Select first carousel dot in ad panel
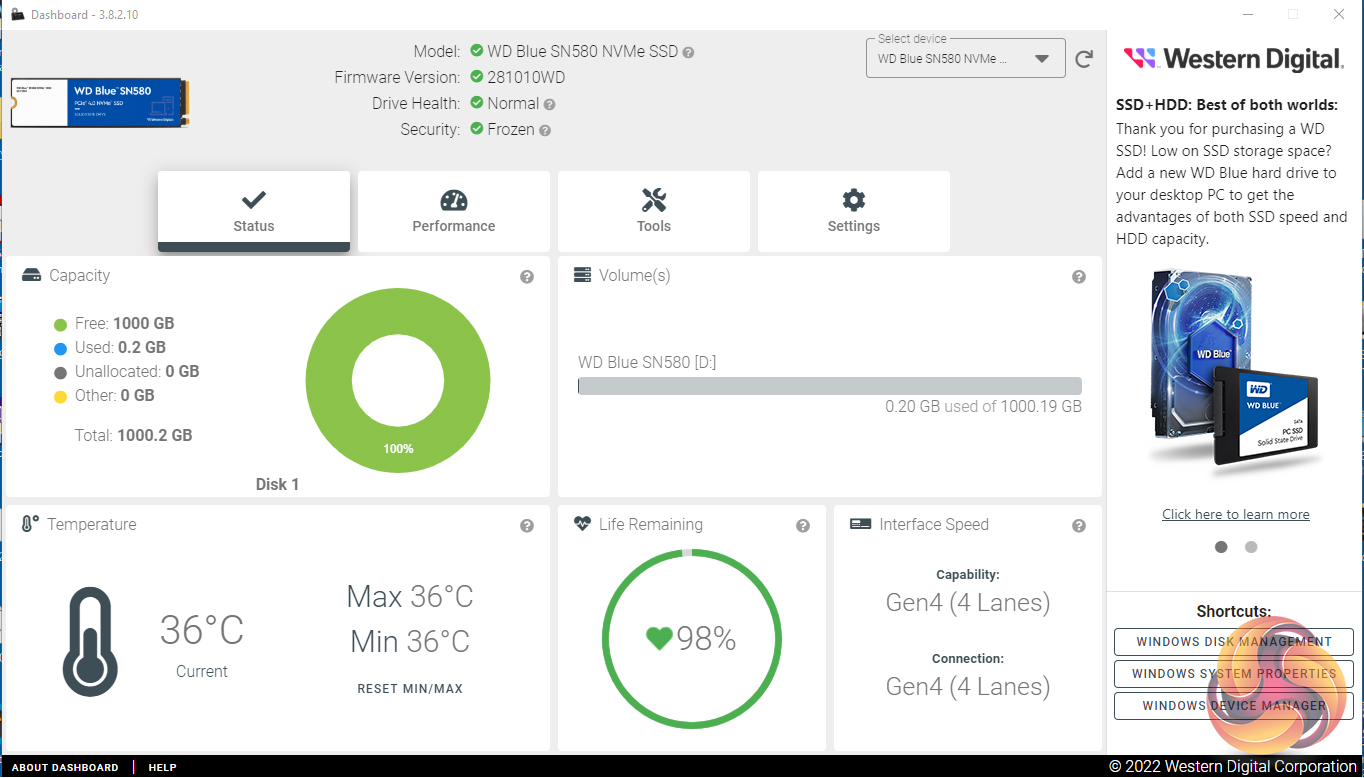 (x=1221, y=547)
